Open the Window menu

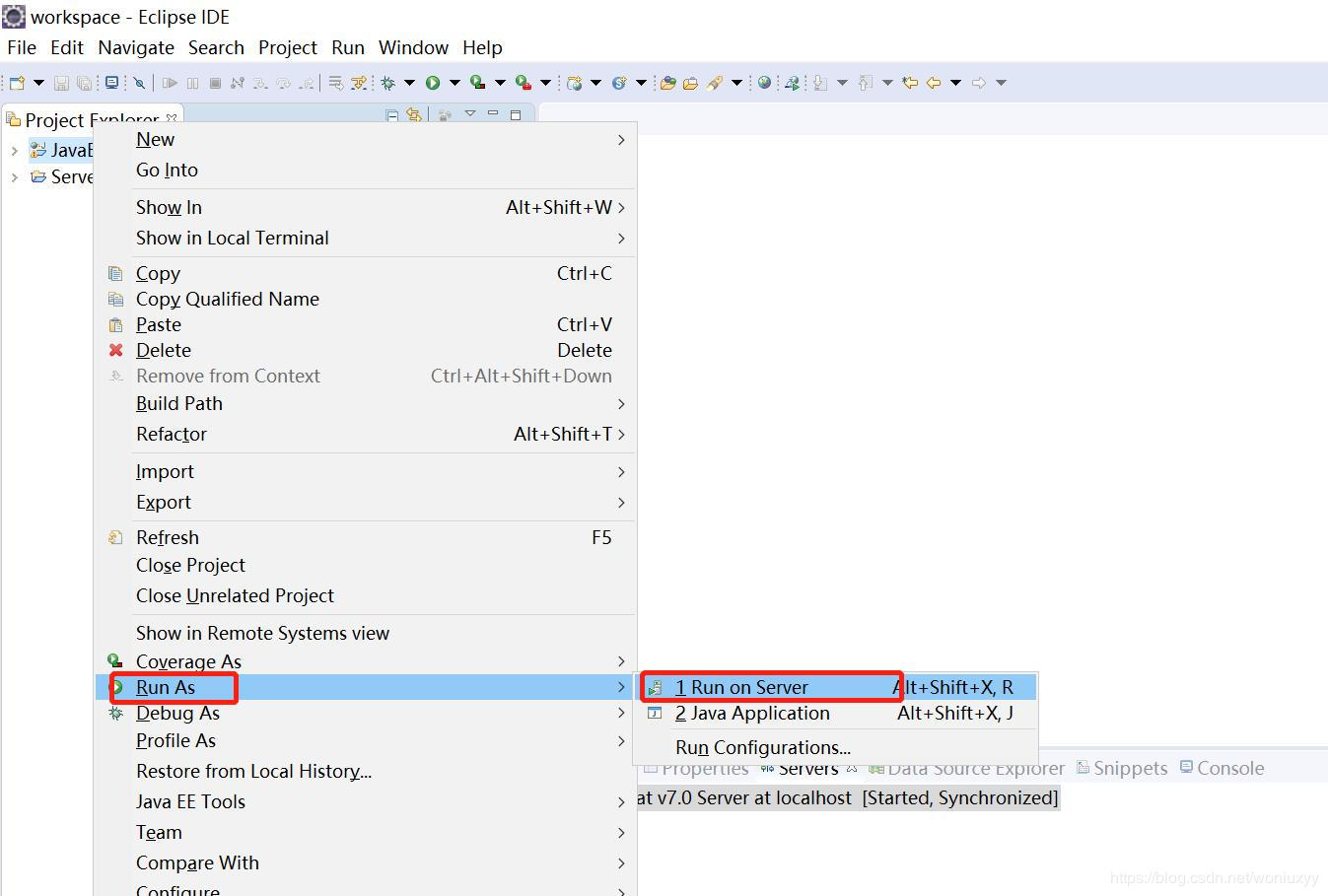point(414,47)
